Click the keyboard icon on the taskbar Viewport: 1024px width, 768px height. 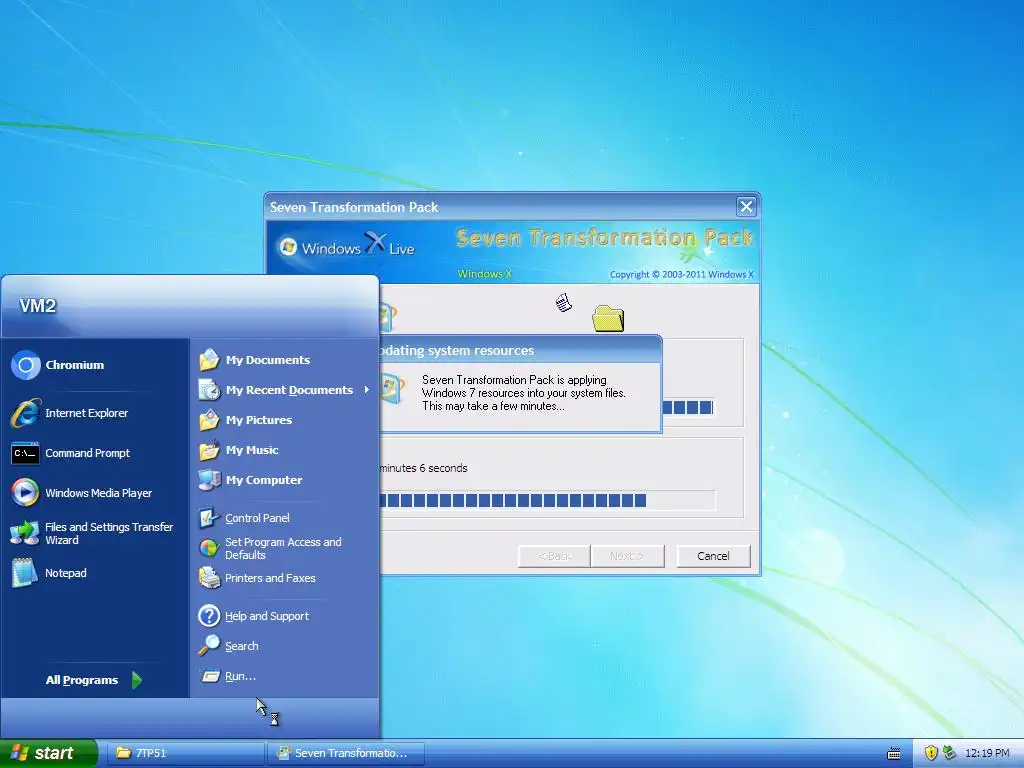[x=894, y=754]
